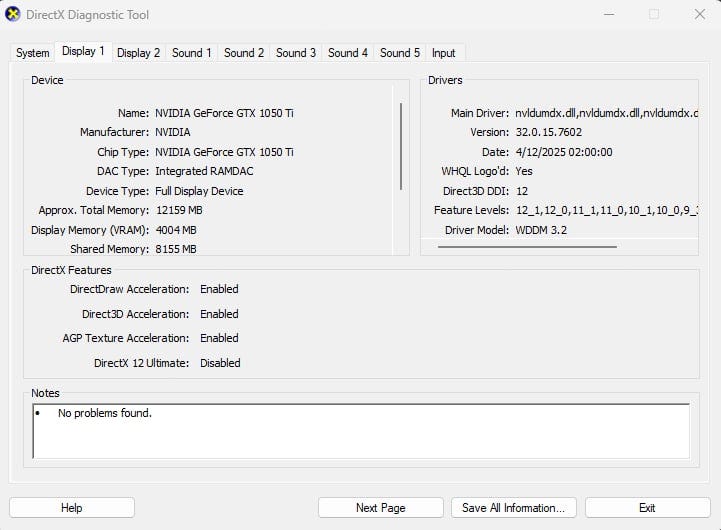Exit the diagnostic tool
This screenshot has height=530, width=721.
[x=647, y=507]
